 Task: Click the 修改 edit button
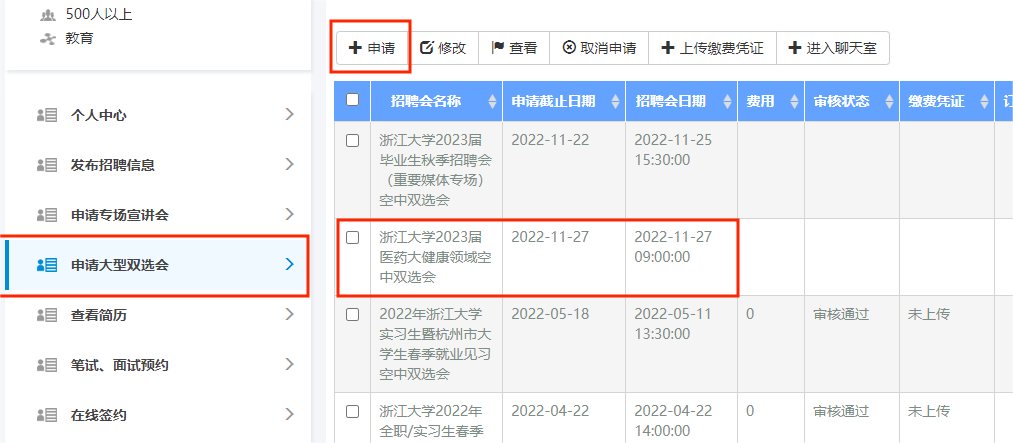click(442, 48)
